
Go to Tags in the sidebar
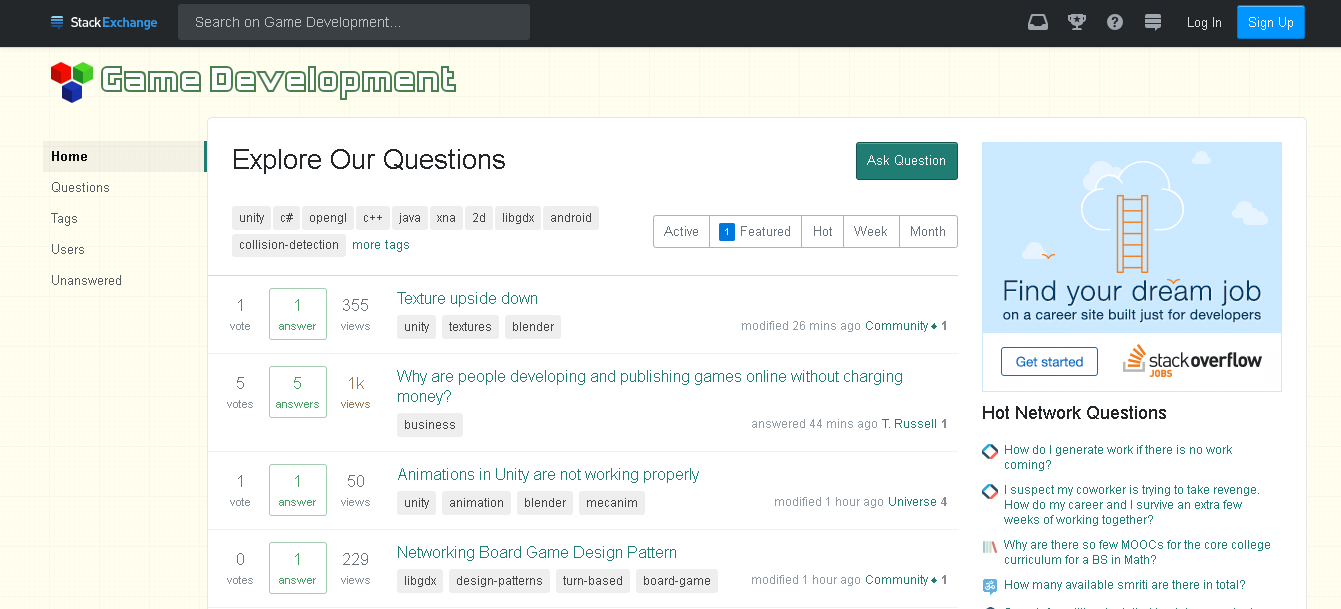point(64,219)
